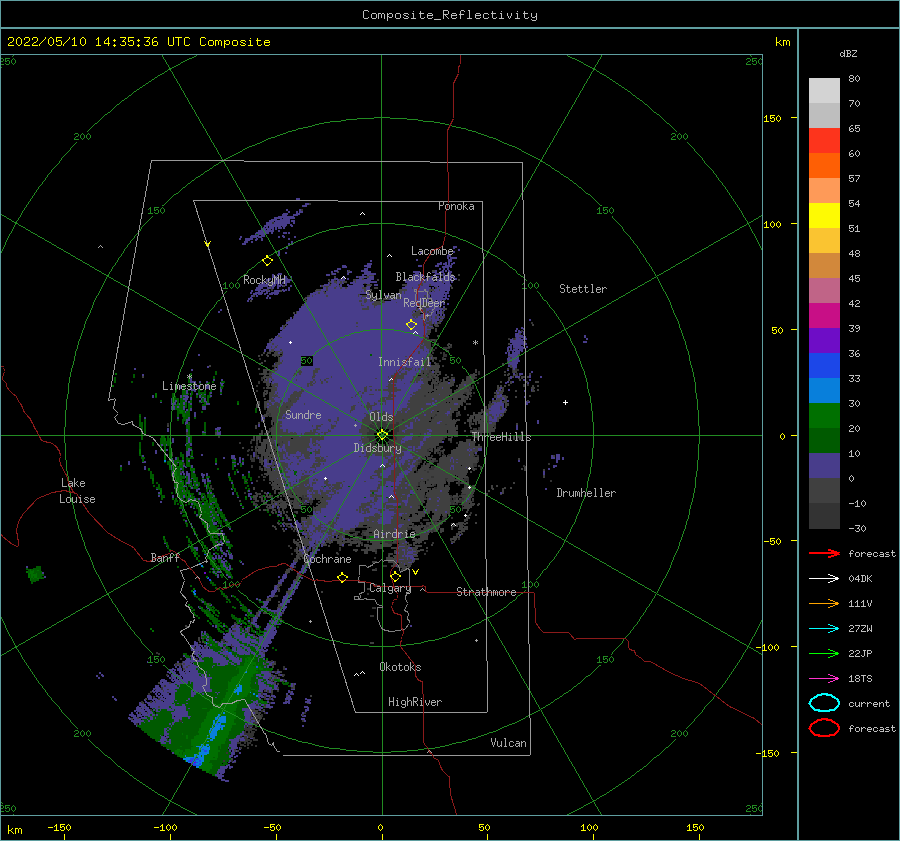900x841 pixels.
Task: Click the cyan current ellipse icon
Action: point(824,703)
